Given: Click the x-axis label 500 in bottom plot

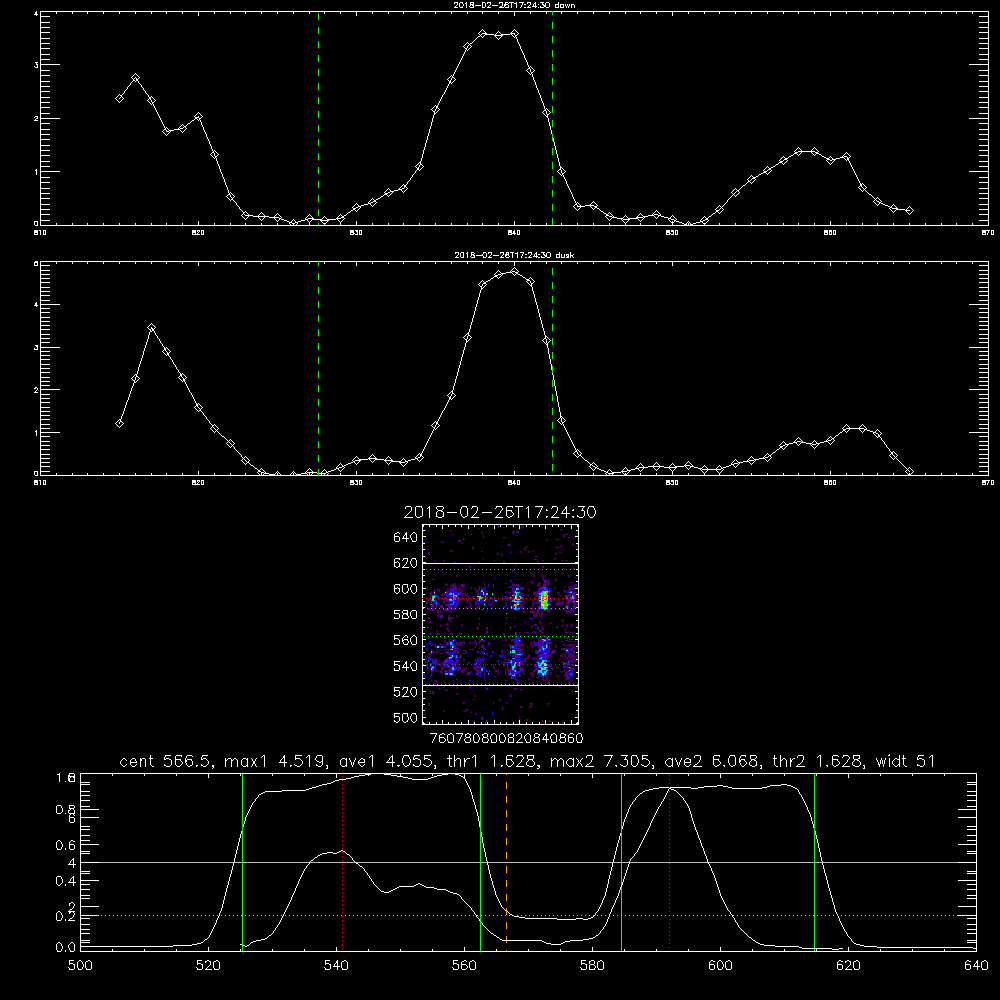Looking at the screenshot, I should [80, 965].
